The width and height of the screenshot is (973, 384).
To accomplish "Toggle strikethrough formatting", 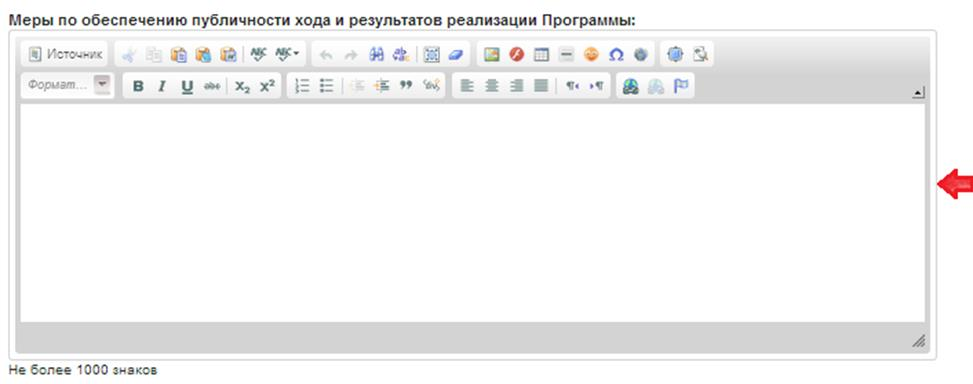I will click(x=212, y=86).
